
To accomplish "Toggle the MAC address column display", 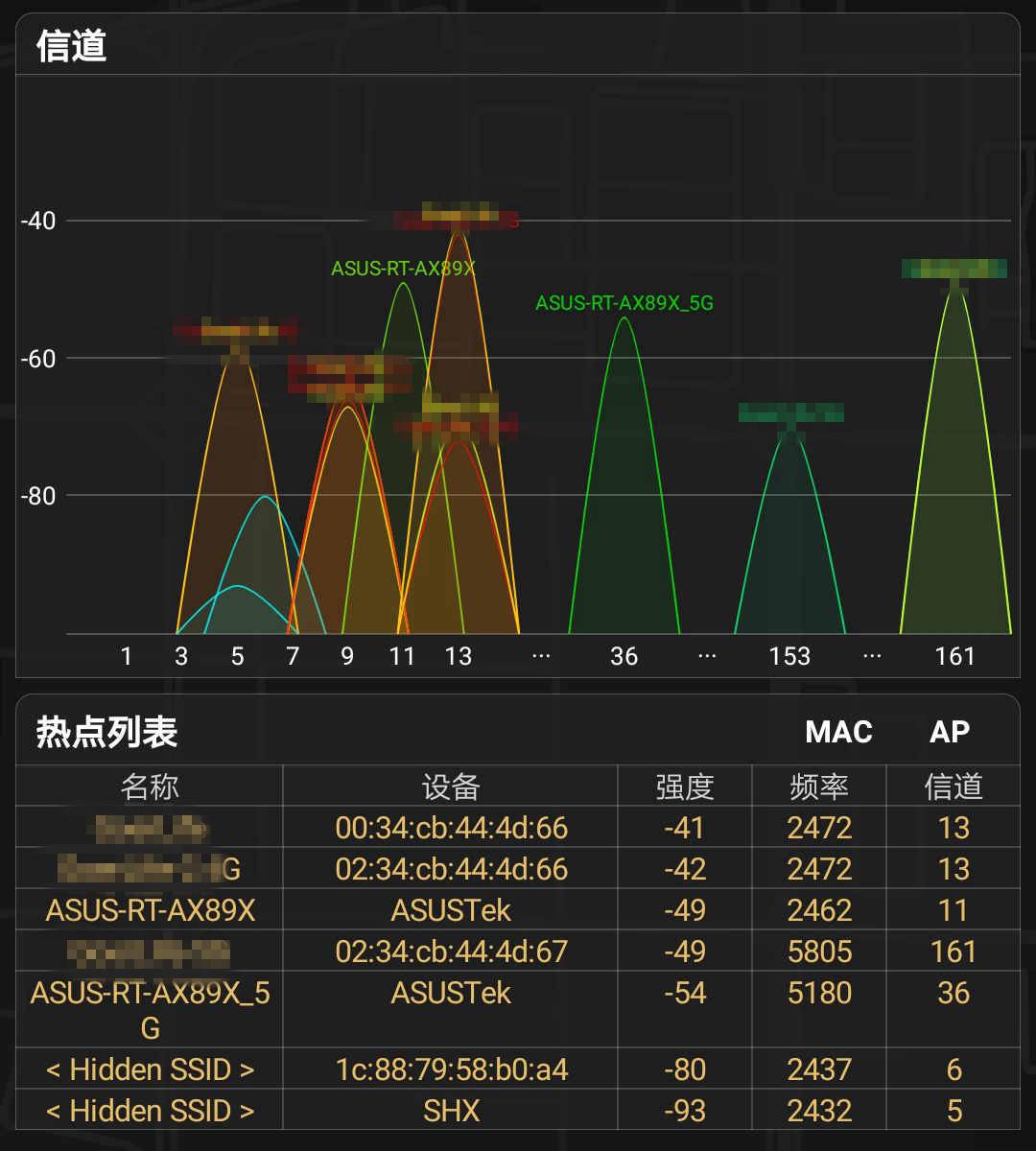I will [x=839, y=732].
